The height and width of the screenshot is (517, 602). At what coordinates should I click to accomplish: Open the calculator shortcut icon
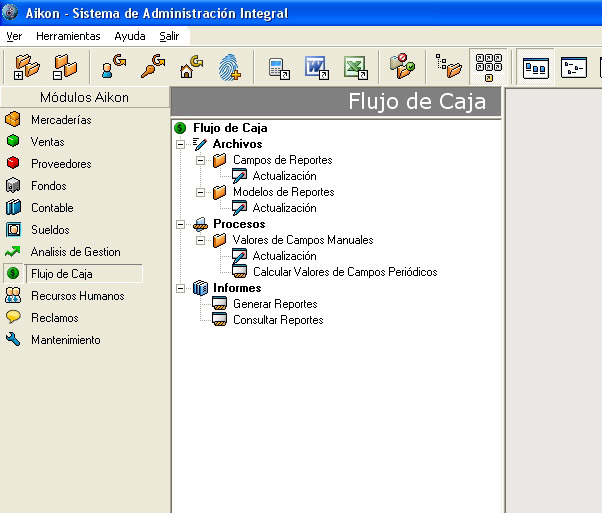(279, 69)
